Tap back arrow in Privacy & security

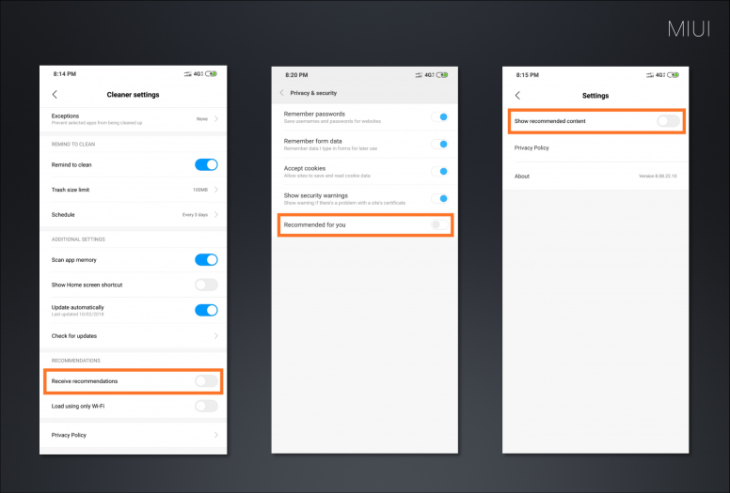282,92
